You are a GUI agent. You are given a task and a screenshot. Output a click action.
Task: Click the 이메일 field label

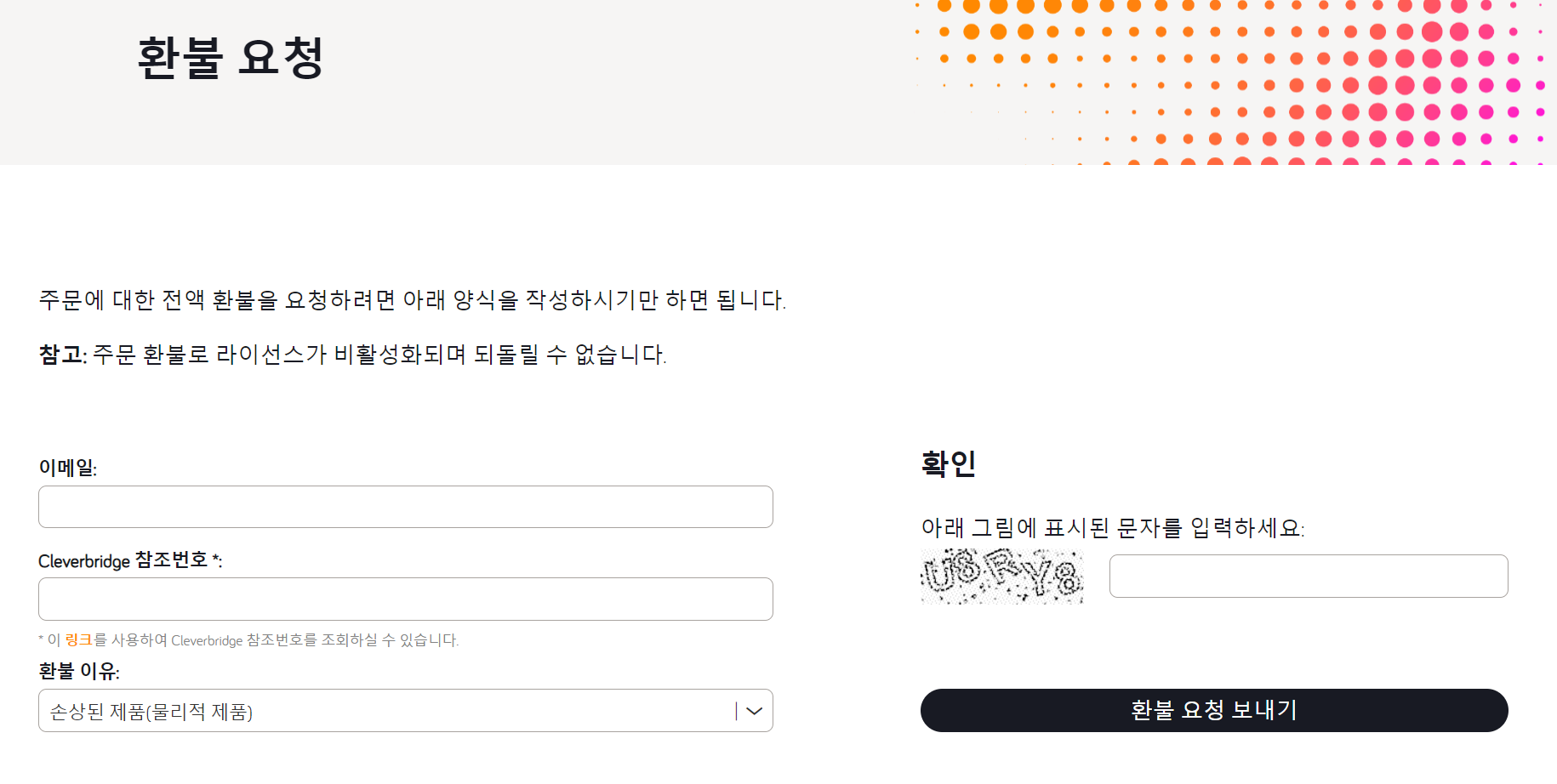click(69, 467)
